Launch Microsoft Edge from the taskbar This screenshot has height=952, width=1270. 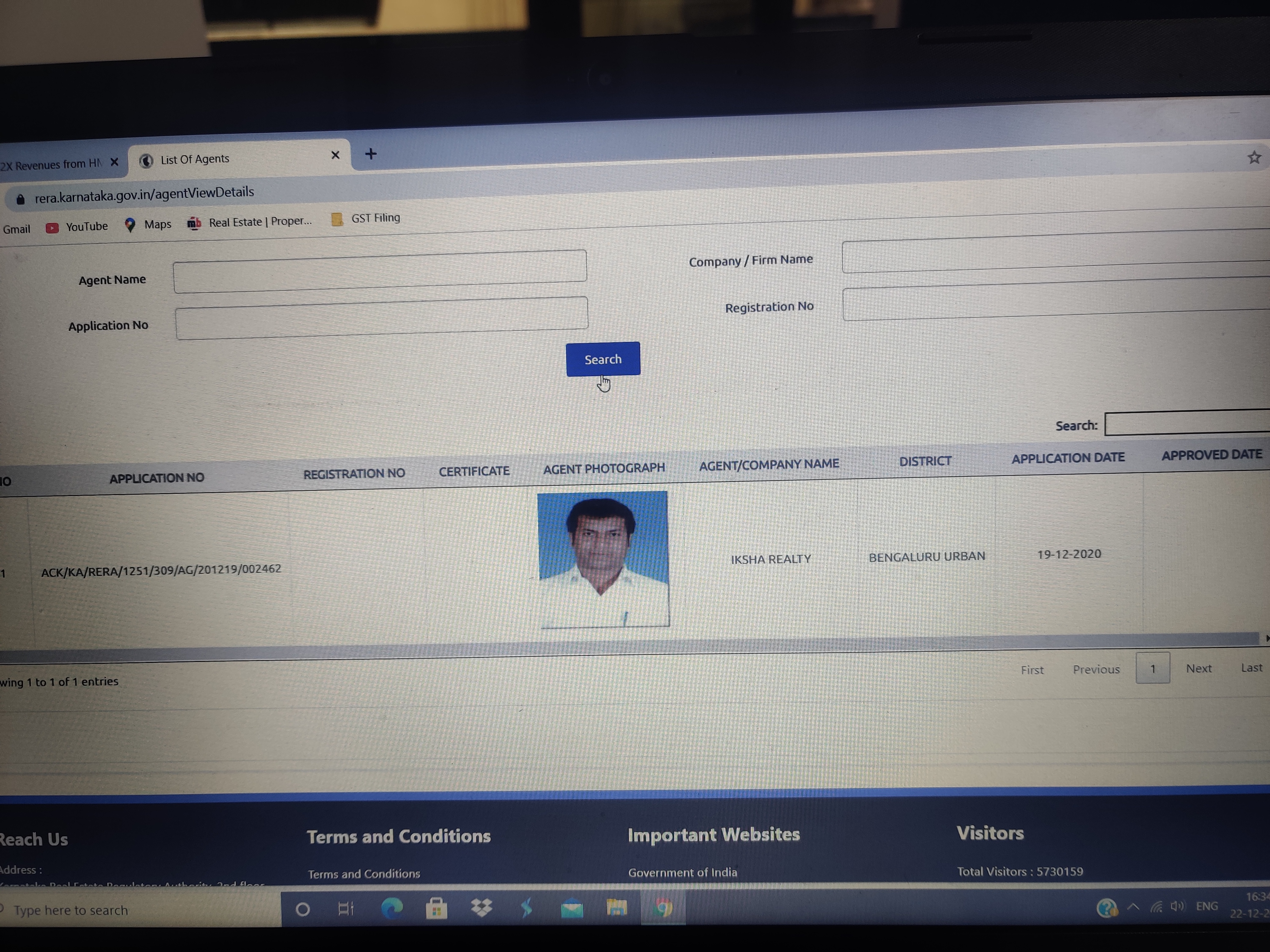392,908
